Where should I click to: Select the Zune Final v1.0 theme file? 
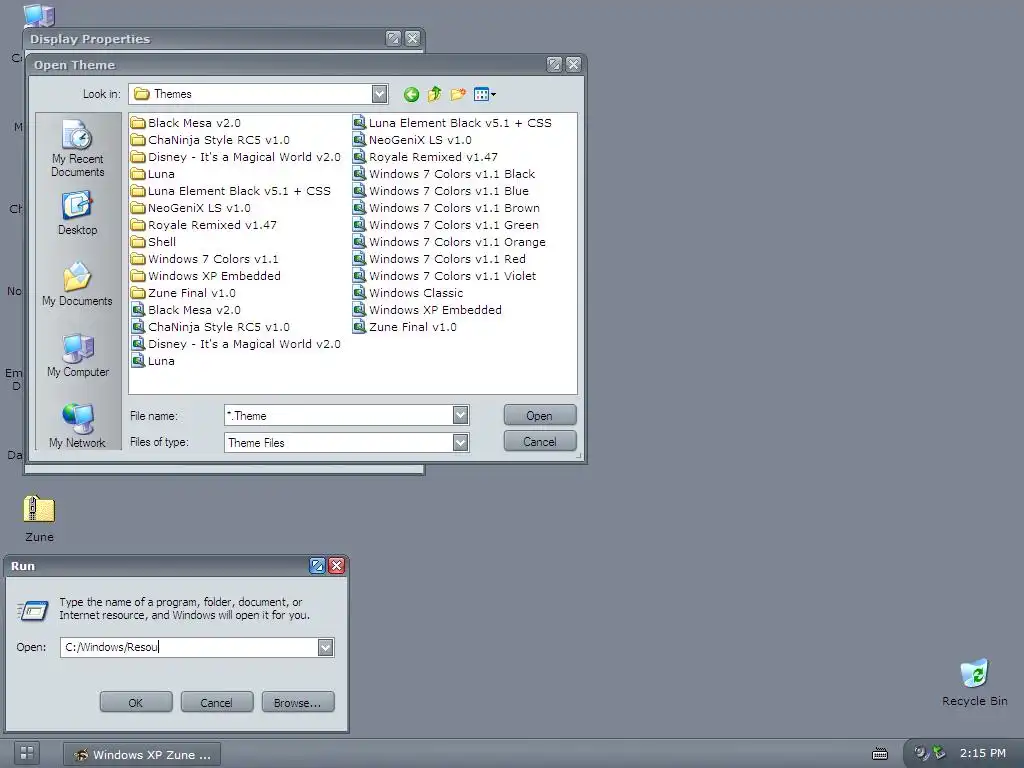[405, 327]
